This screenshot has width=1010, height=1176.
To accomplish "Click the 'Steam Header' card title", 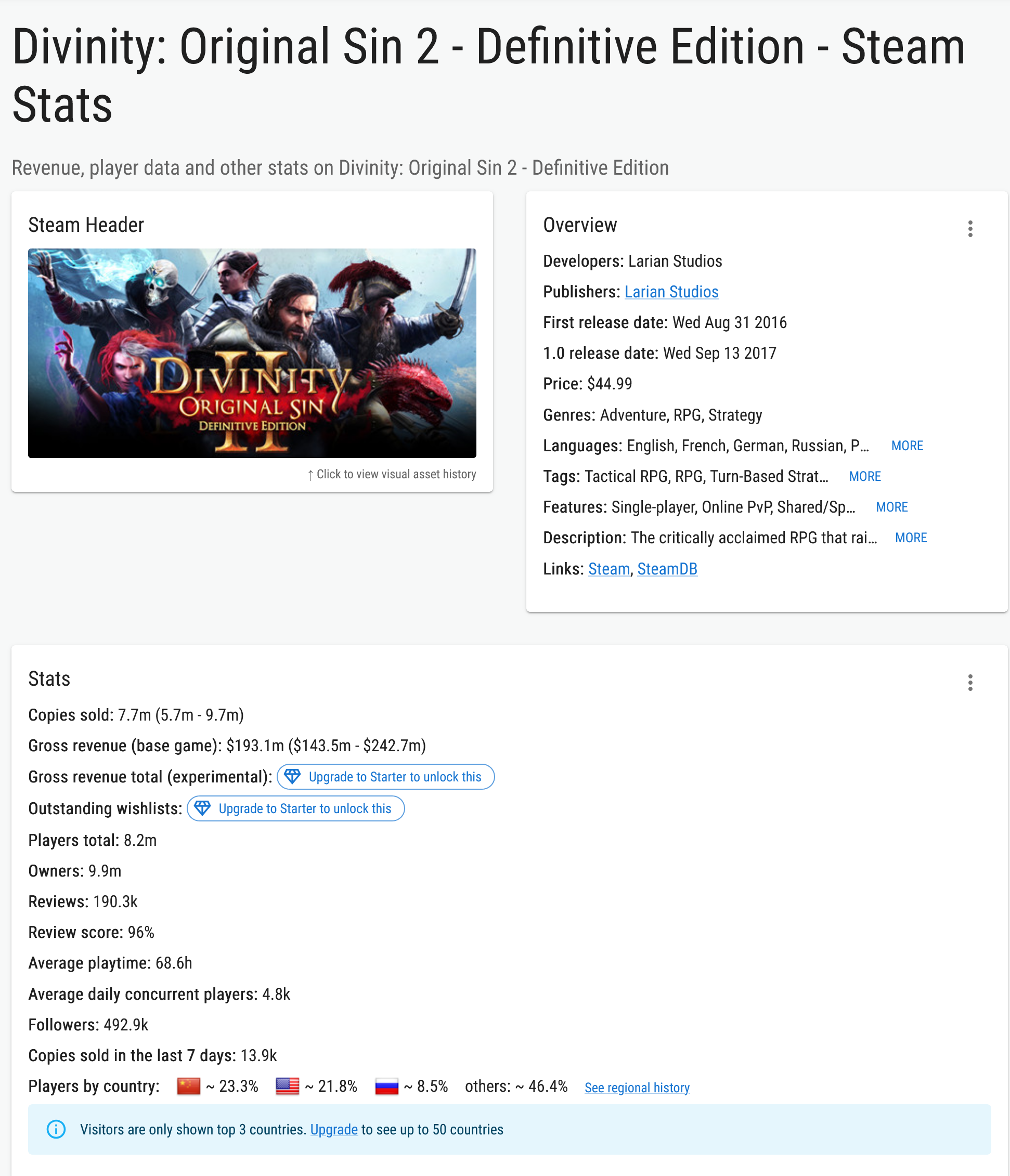I will (x=86, y=225).
